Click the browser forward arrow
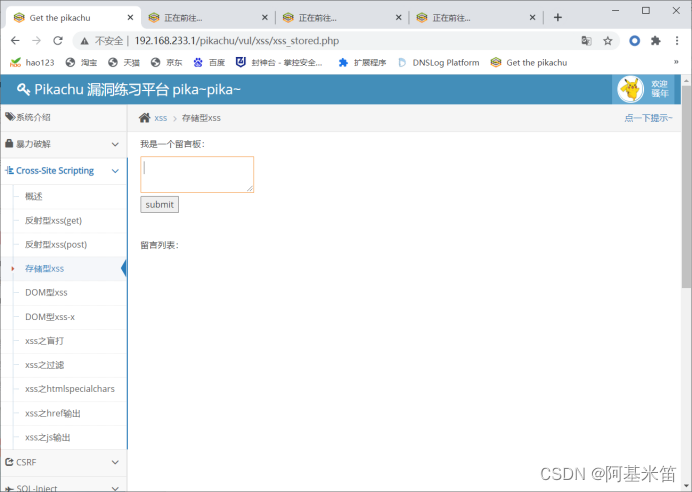This screenshot has width=692, height=492. [37, 41]
